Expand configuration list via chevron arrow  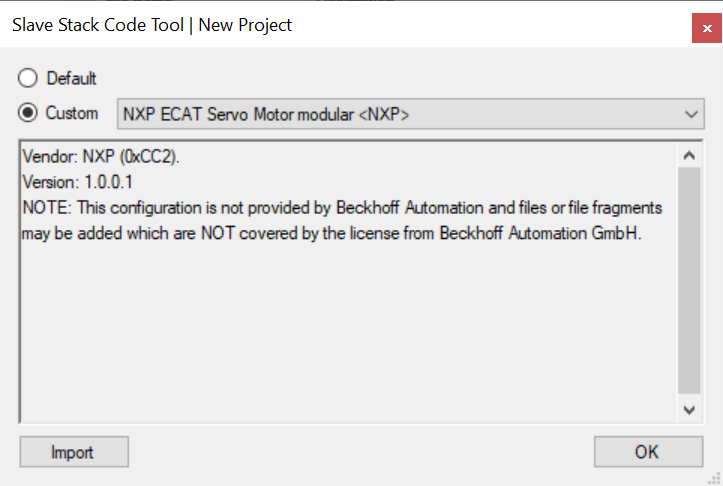point(691,114)
